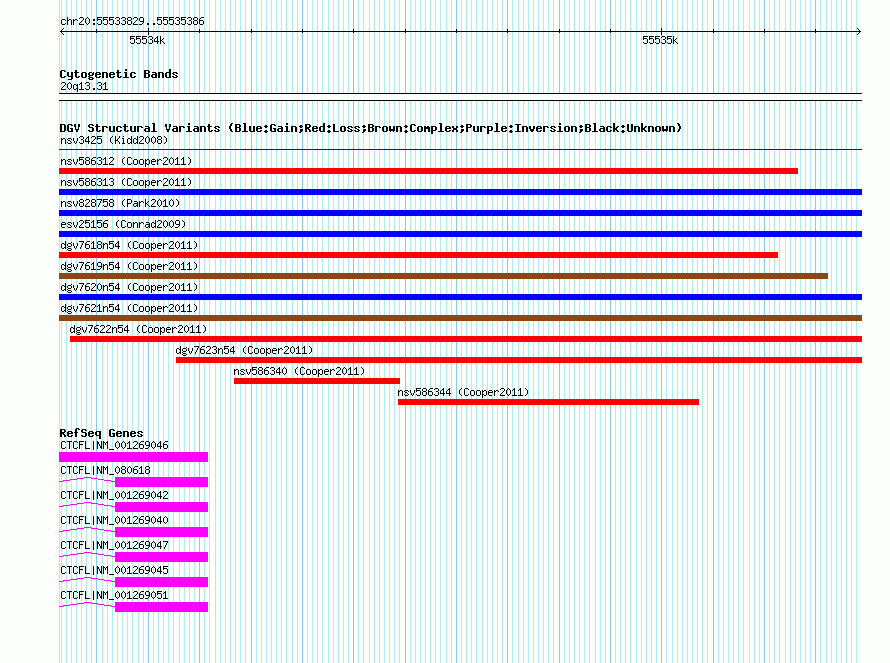The width and height of the screenshot is (890, 663).
Task: Select the CTCFL|NM_080618 magenta exon bar
Action: [161, 482]
